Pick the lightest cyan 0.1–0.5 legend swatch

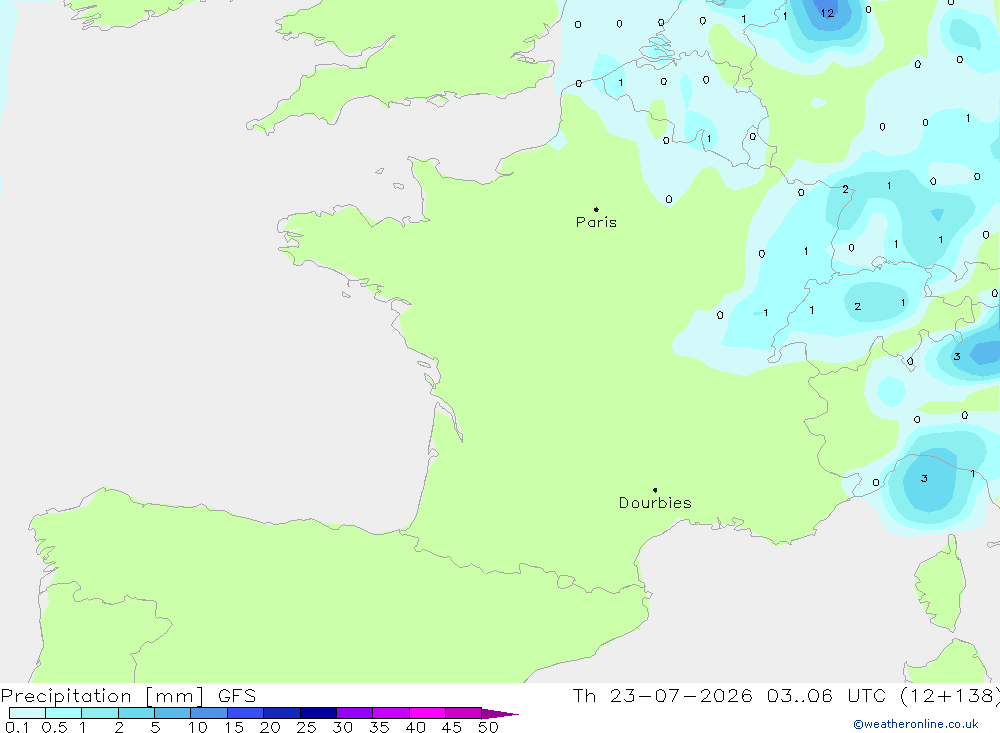coord(27,713)
